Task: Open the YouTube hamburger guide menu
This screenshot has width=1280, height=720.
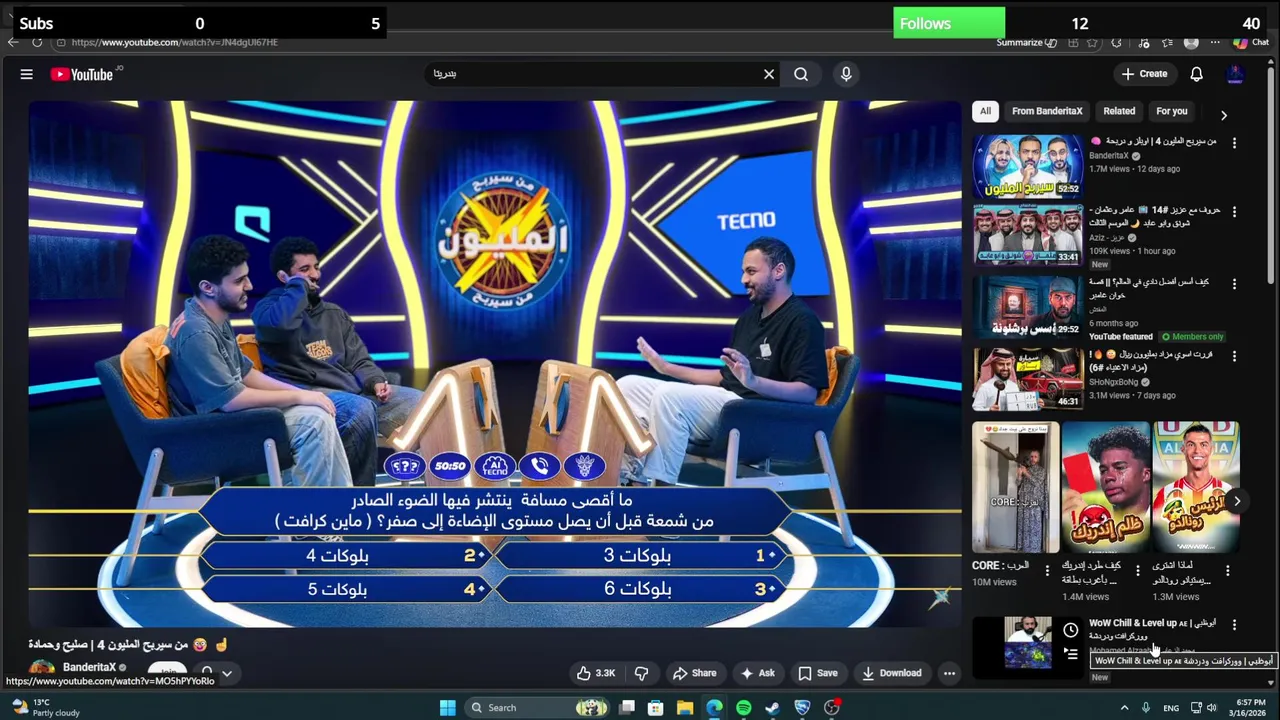Action: pyautogui.click(x=27, y=74)
